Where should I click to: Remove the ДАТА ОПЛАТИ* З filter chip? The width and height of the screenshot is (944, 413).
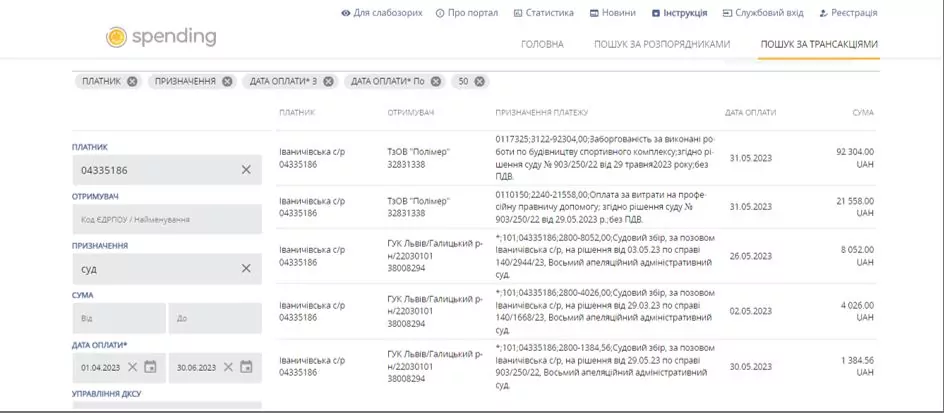point(328,81)
